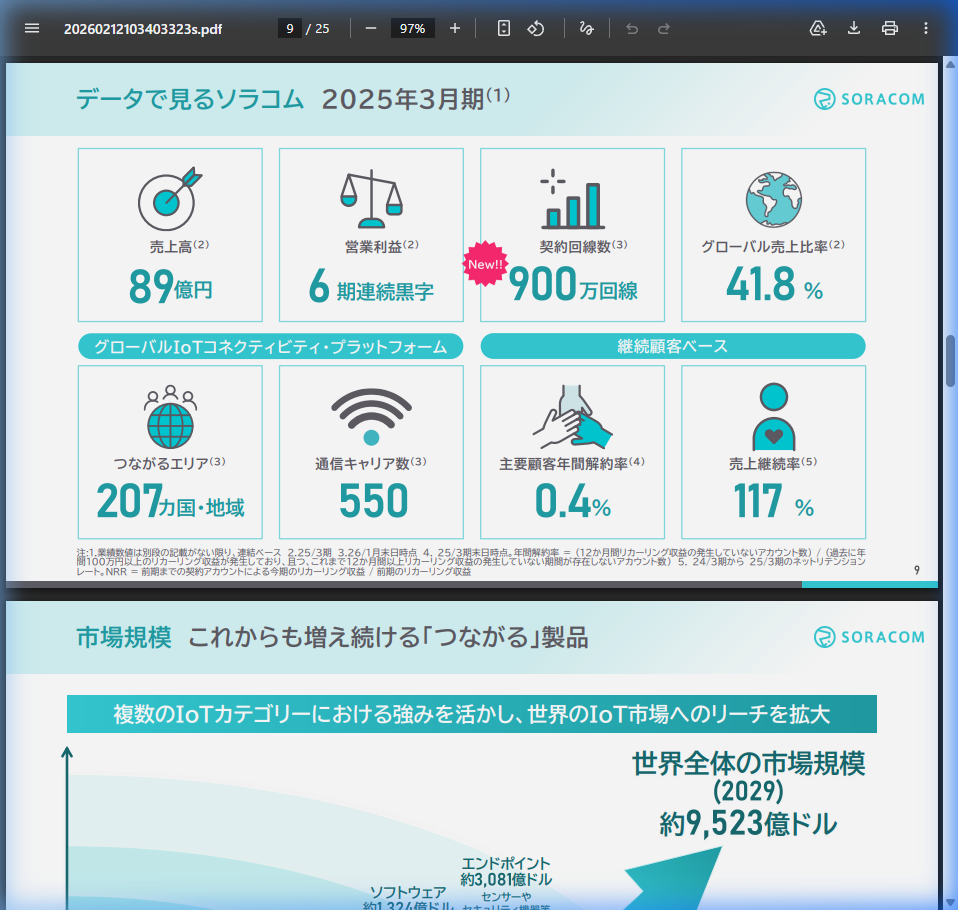
Task: Click the 900万回線 statistic card
Action: point(572,235)
